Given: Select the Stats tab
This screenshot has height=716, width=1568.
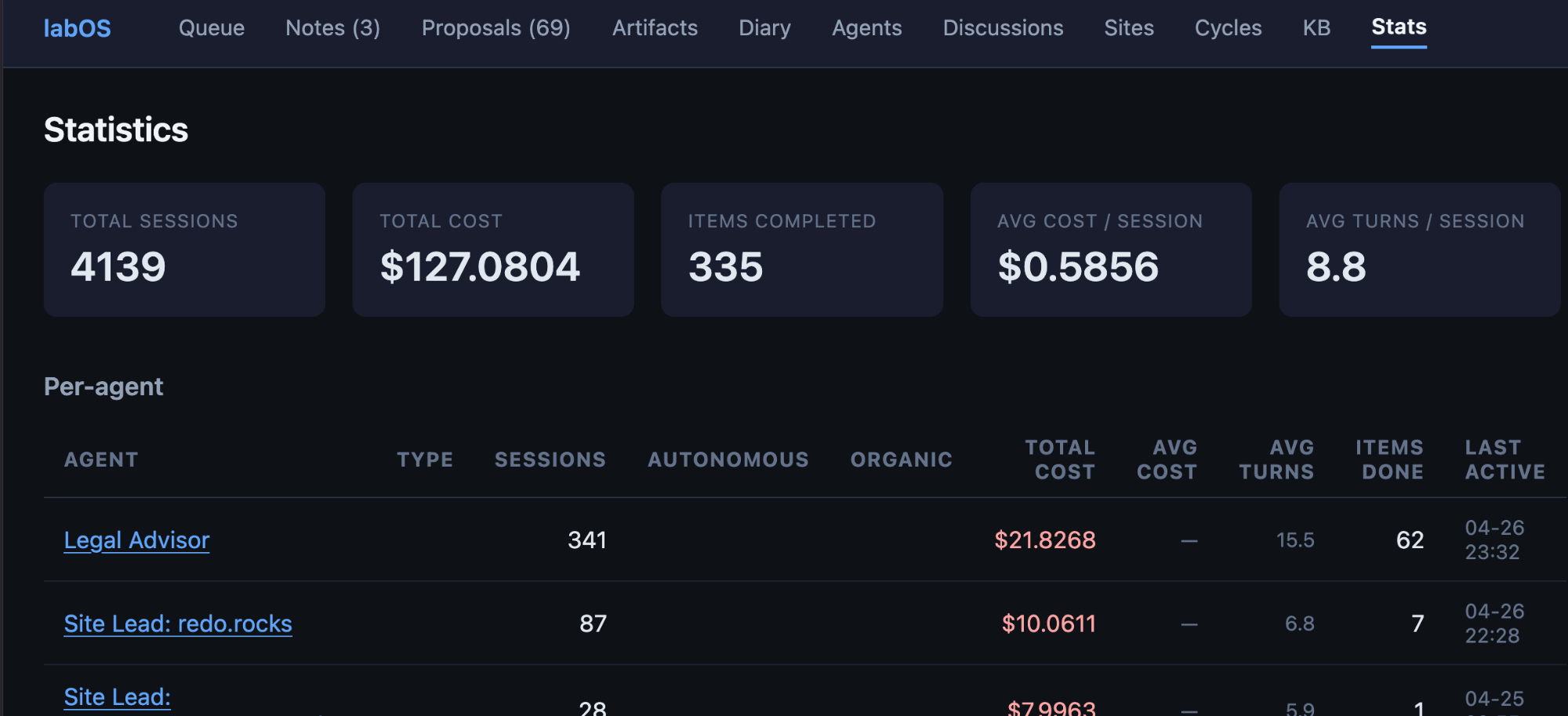Looking at the screenshot, I should coord(1399,27).
